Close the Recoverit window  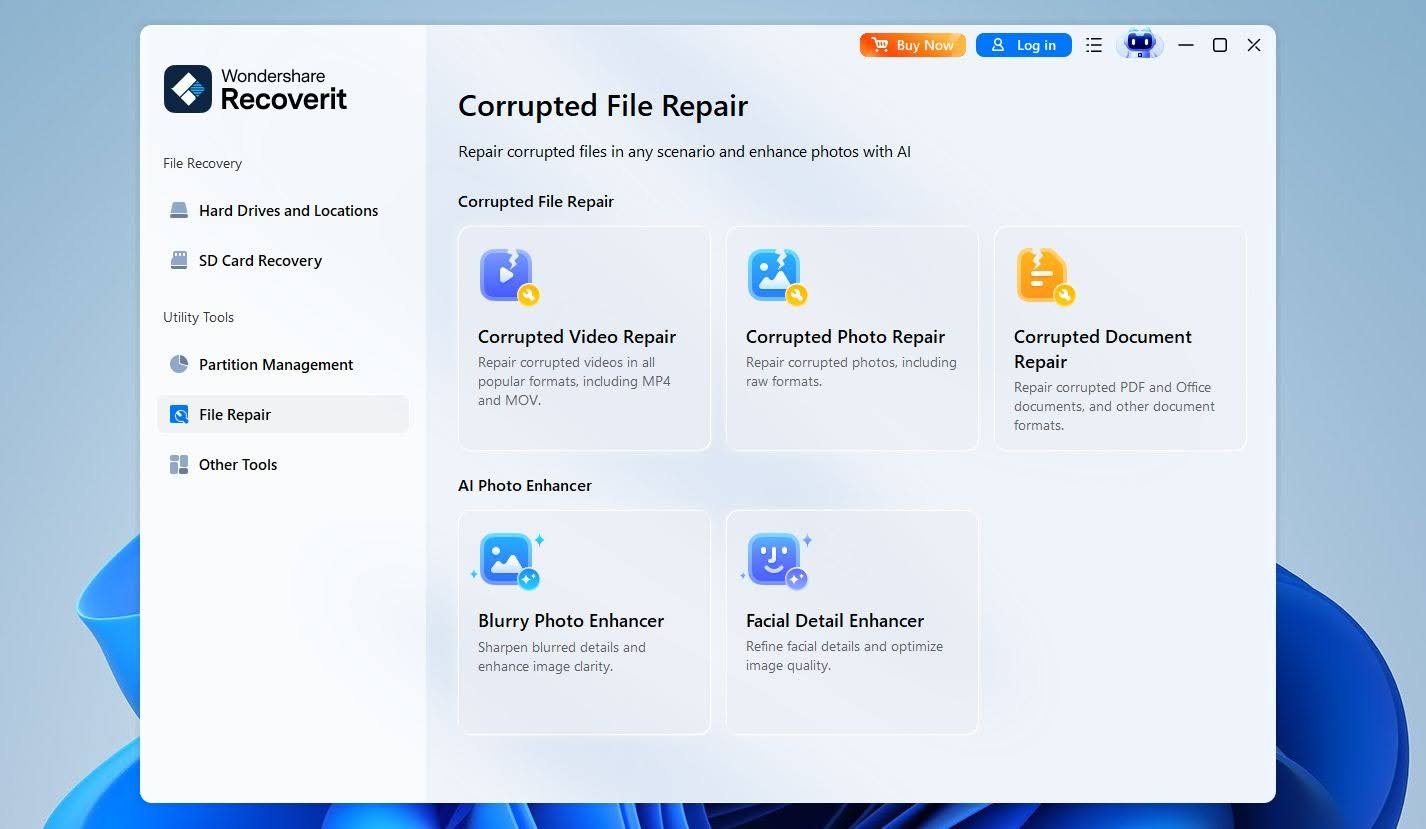click(1254, 45)
